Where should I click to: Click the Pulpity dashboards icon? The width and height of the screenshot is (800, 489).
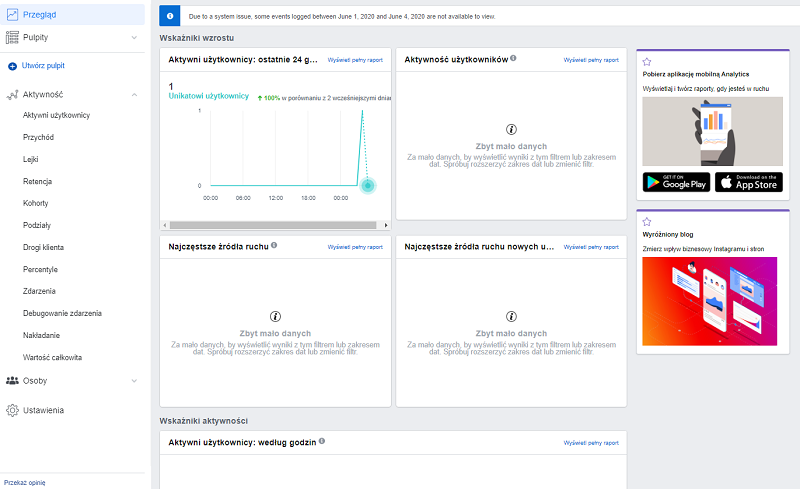(x=12, y=37)
